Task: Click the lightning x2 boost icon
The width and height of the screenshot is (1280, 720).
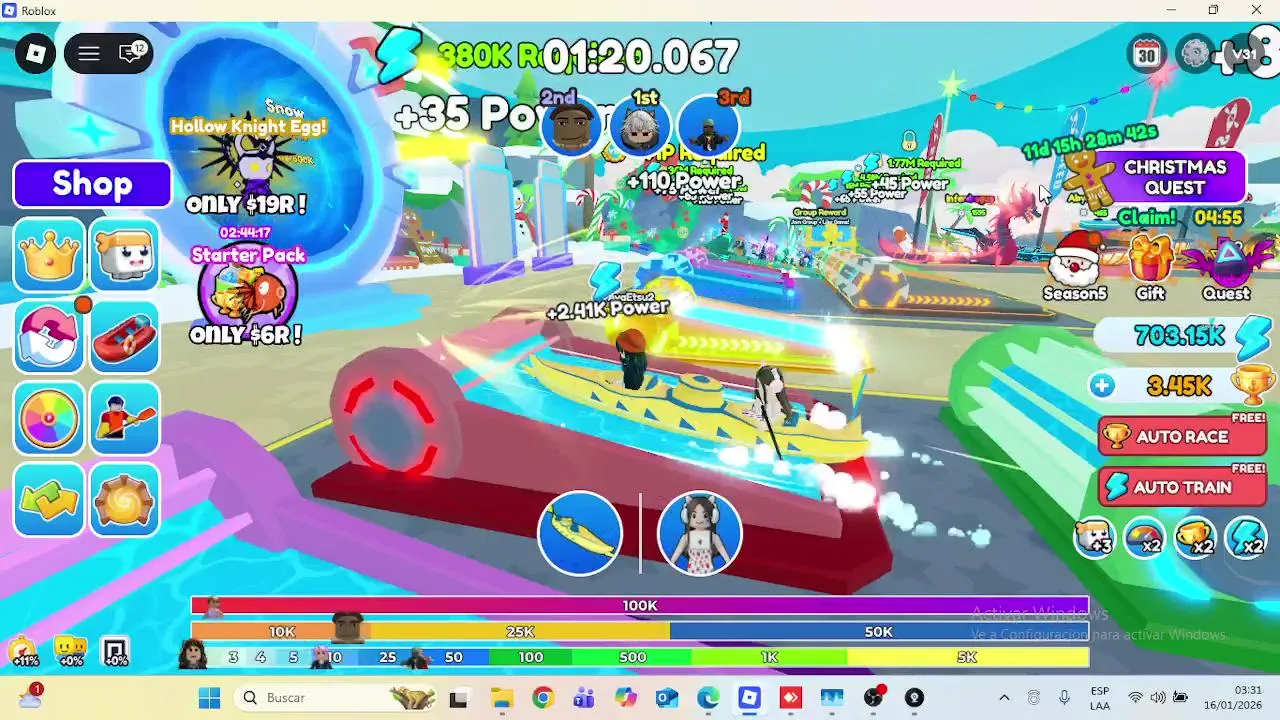Action: (x=1246, y=538)
